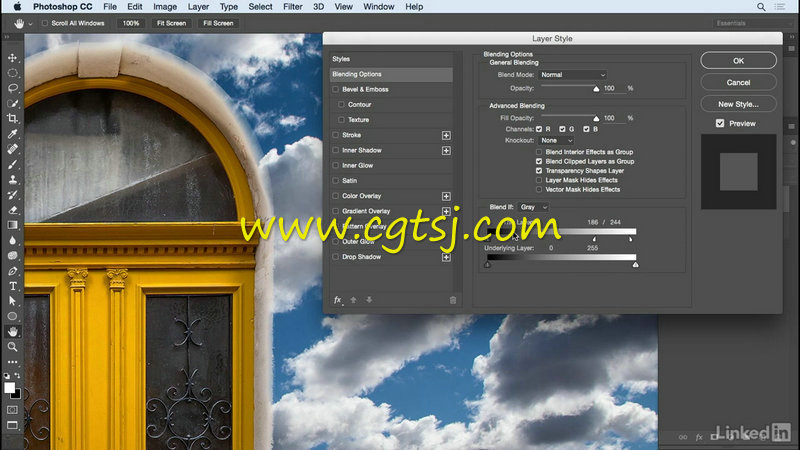Click the fx add-effect icon in Layer Style
This screenshot has width=800, height=450.
point(337,300)
